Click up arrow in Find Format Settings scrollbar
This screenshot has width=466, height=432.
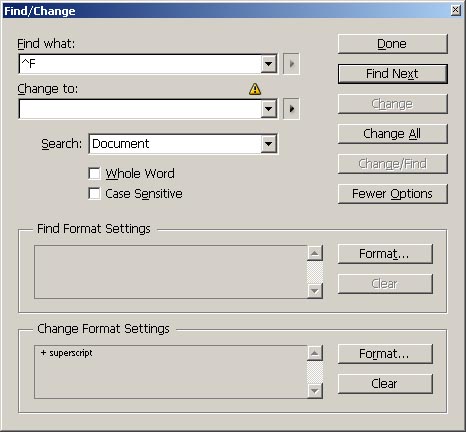click(315, 253)
